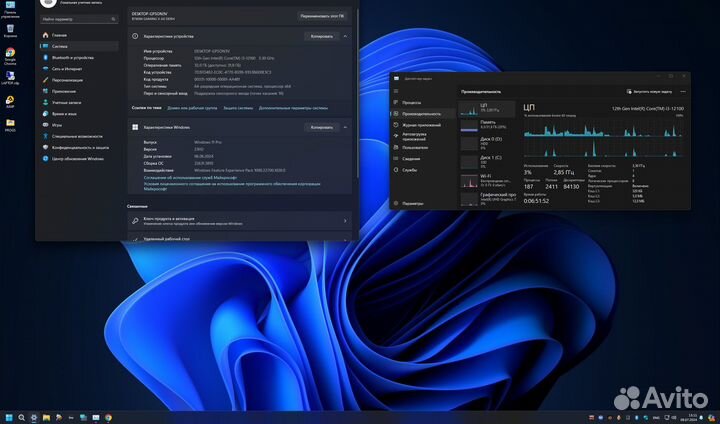
Task: Collapse Характеристики устройства section
Action: 345,36
